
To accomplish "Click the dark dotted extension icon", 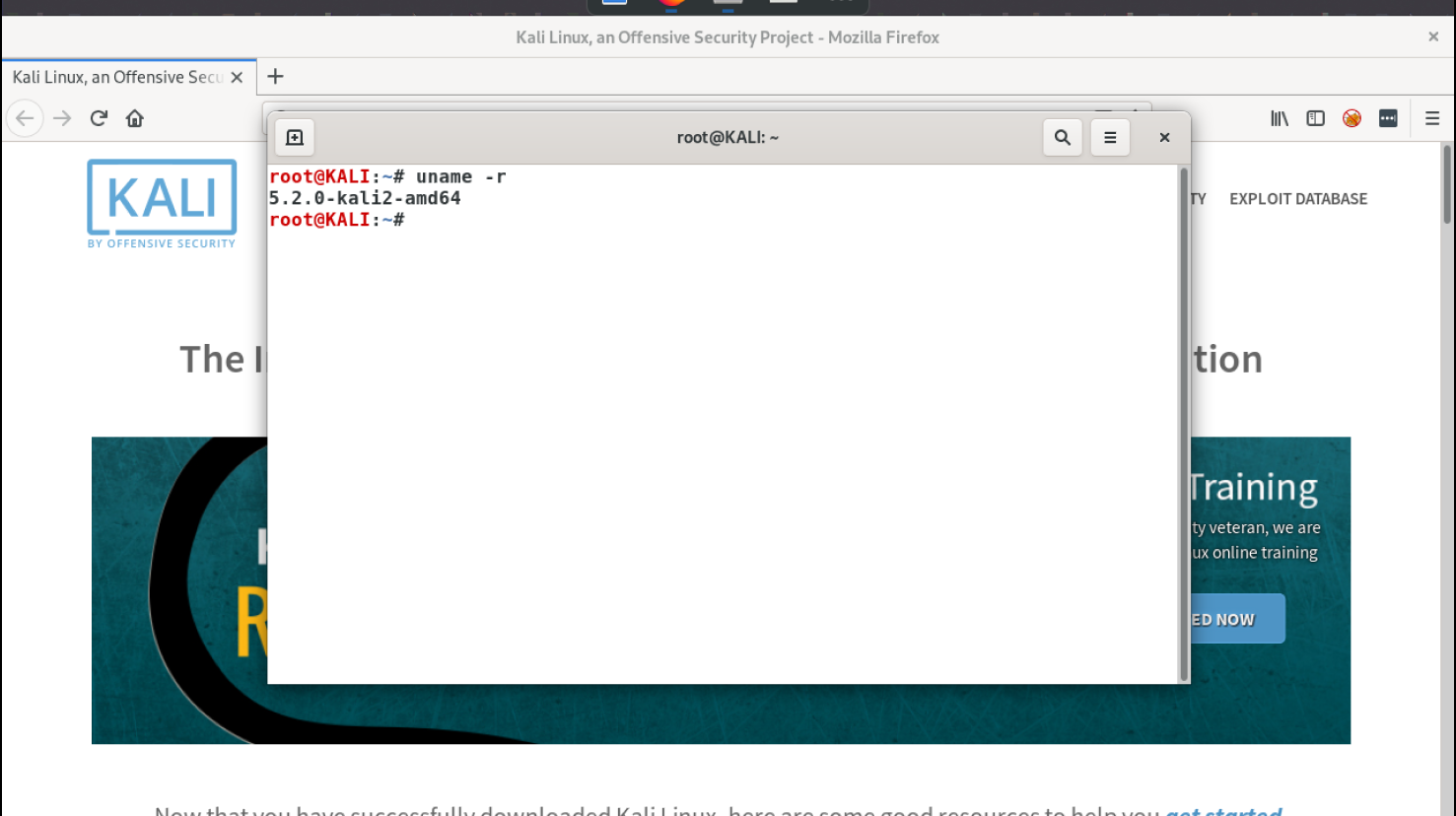I will 1388,118.
